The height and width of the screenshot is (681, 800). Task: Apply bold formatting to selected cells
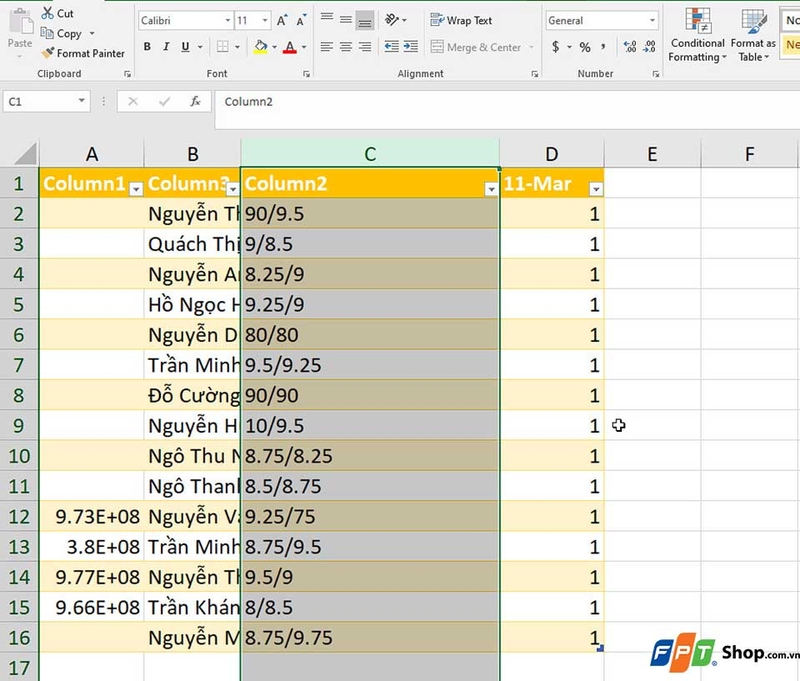point(146,47)
